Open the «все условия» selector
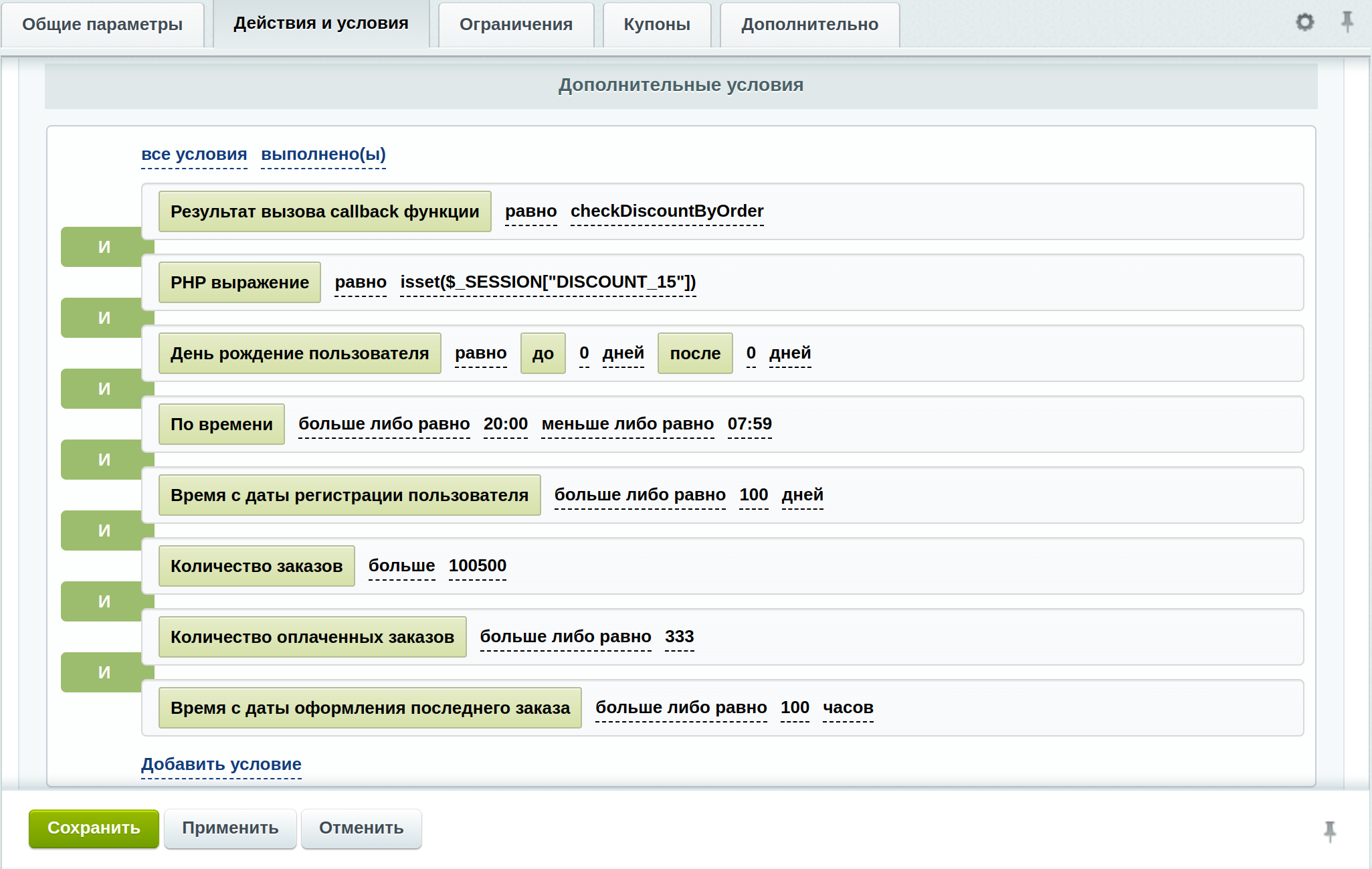Image resolution: width=1372 pixels, height=869 pixels. (194, 155)
